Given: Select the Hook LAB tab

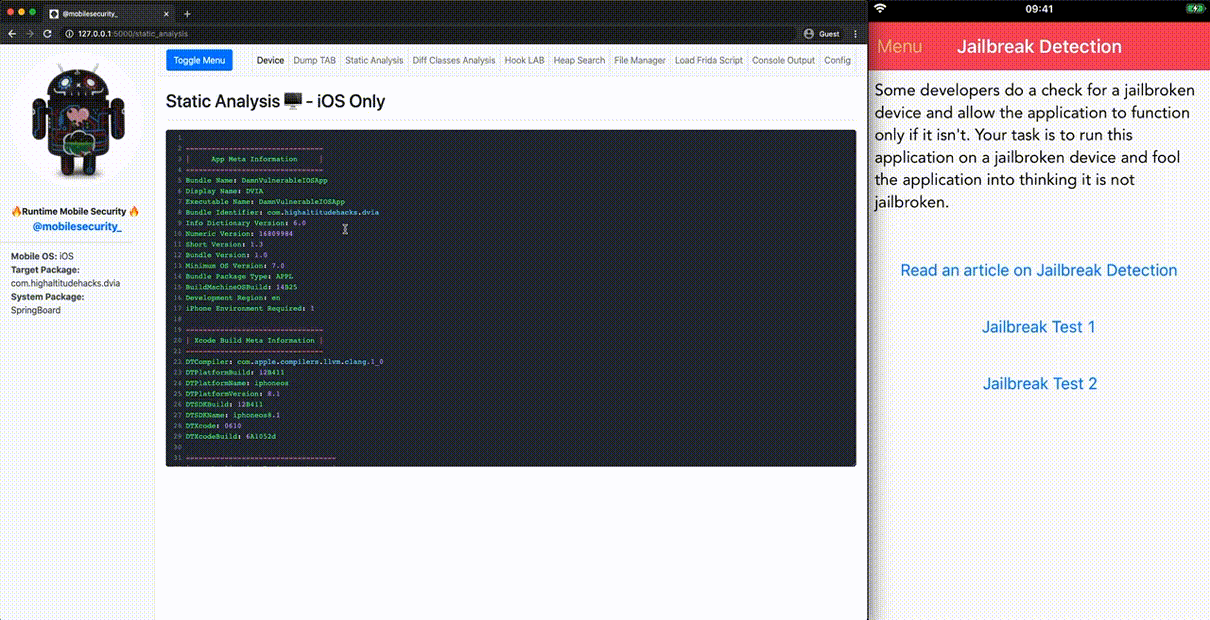Looking at the screenshot, I should 524,60.
